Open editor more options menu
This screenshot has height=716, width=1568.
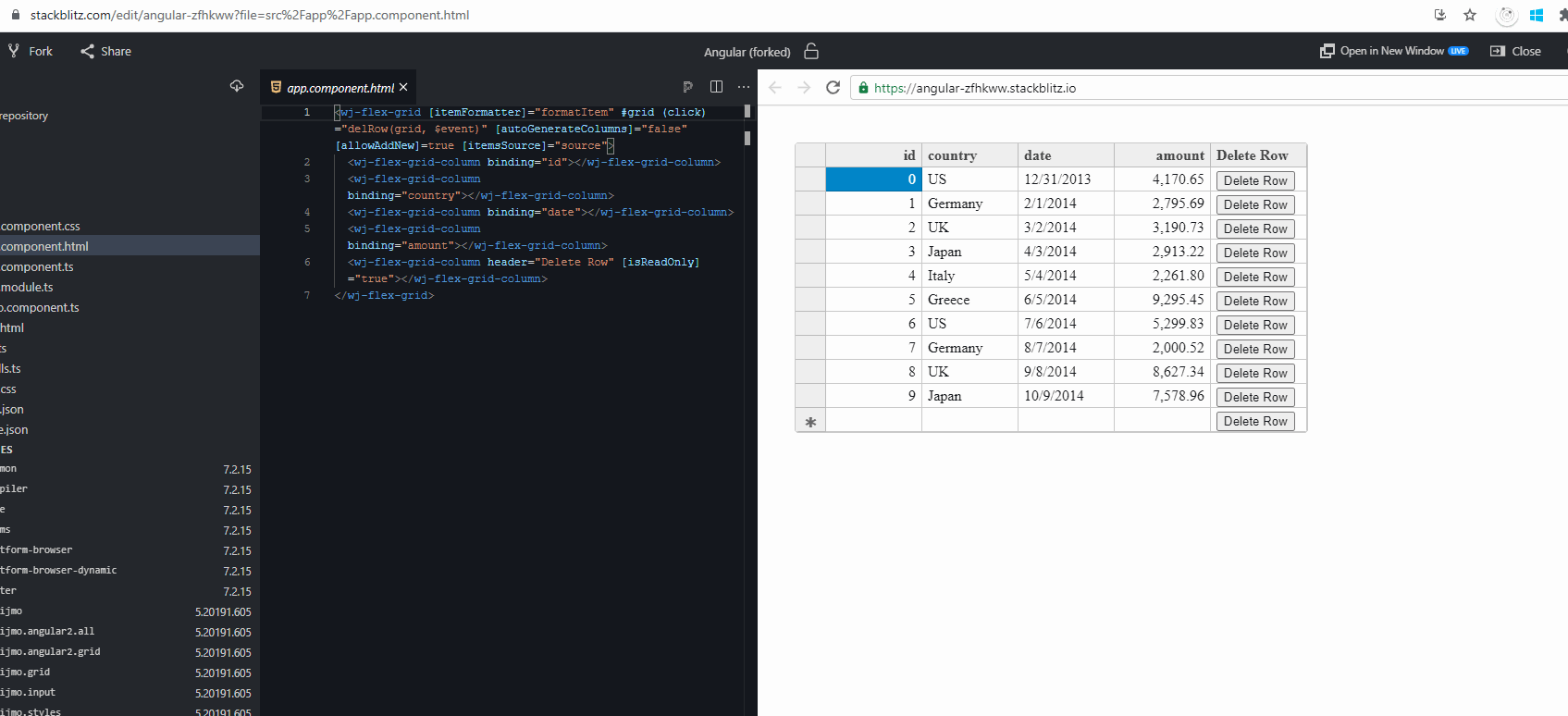[744, 87]
